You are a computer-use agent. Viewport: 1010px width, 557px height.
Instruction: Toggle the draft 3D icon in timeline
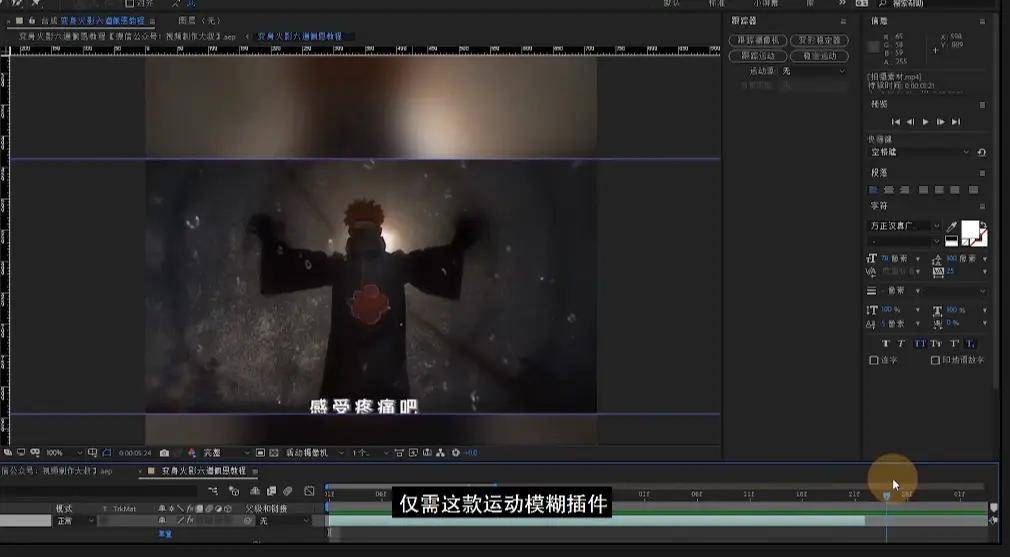point(234,491)
